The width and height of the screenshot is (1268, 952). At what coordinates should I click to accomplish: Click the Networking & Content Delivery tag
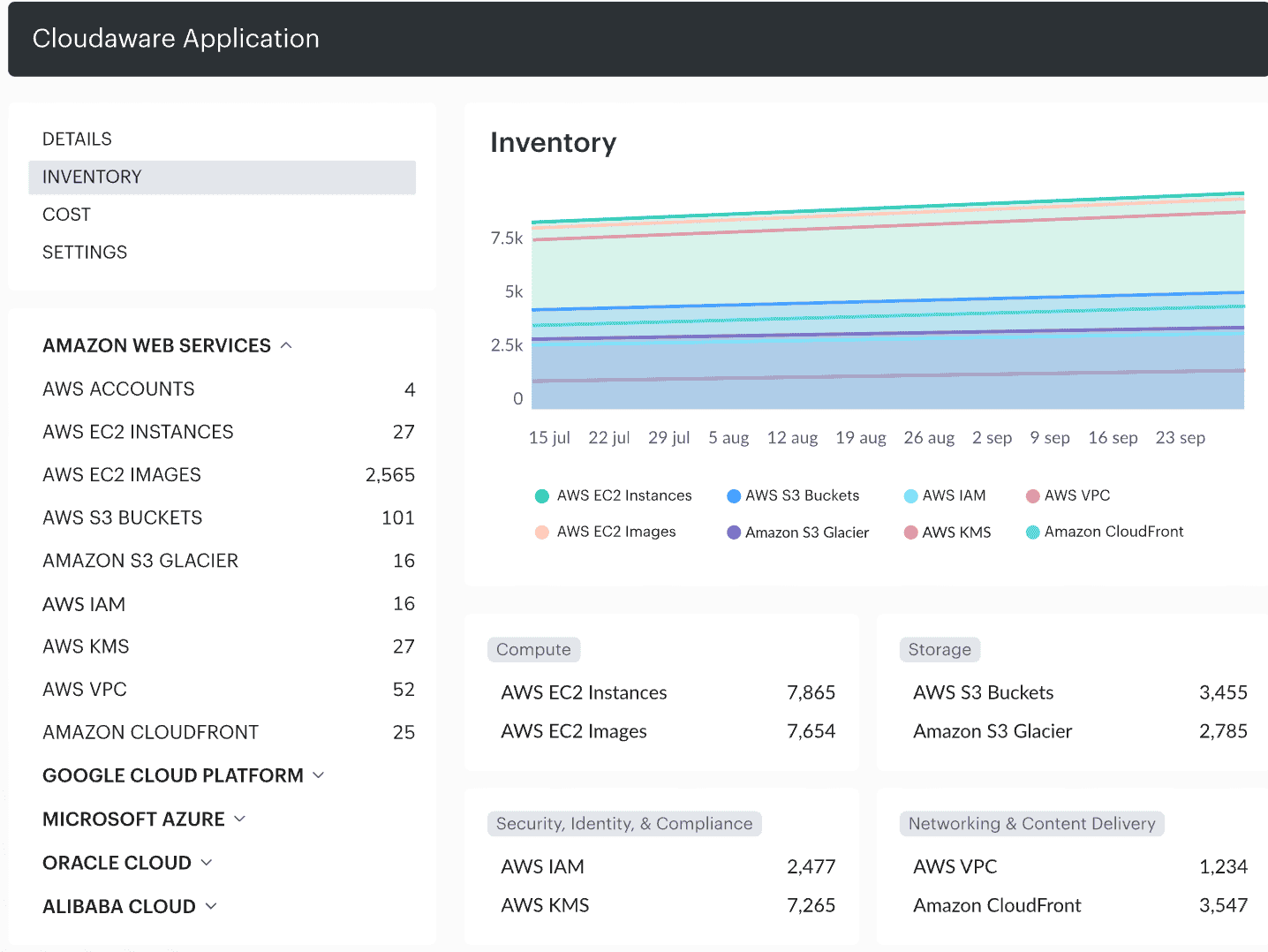[1032, 824]
